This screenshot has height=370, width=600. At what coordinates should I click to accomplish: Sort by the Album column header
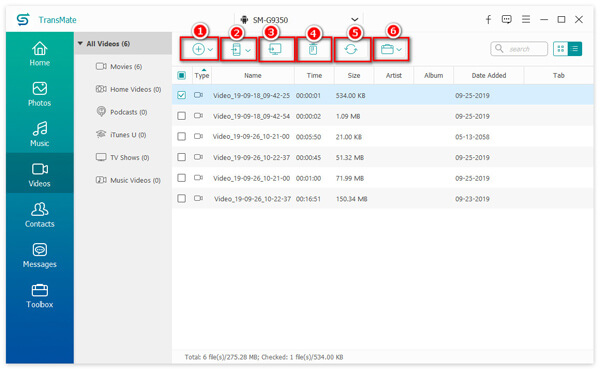434,75
